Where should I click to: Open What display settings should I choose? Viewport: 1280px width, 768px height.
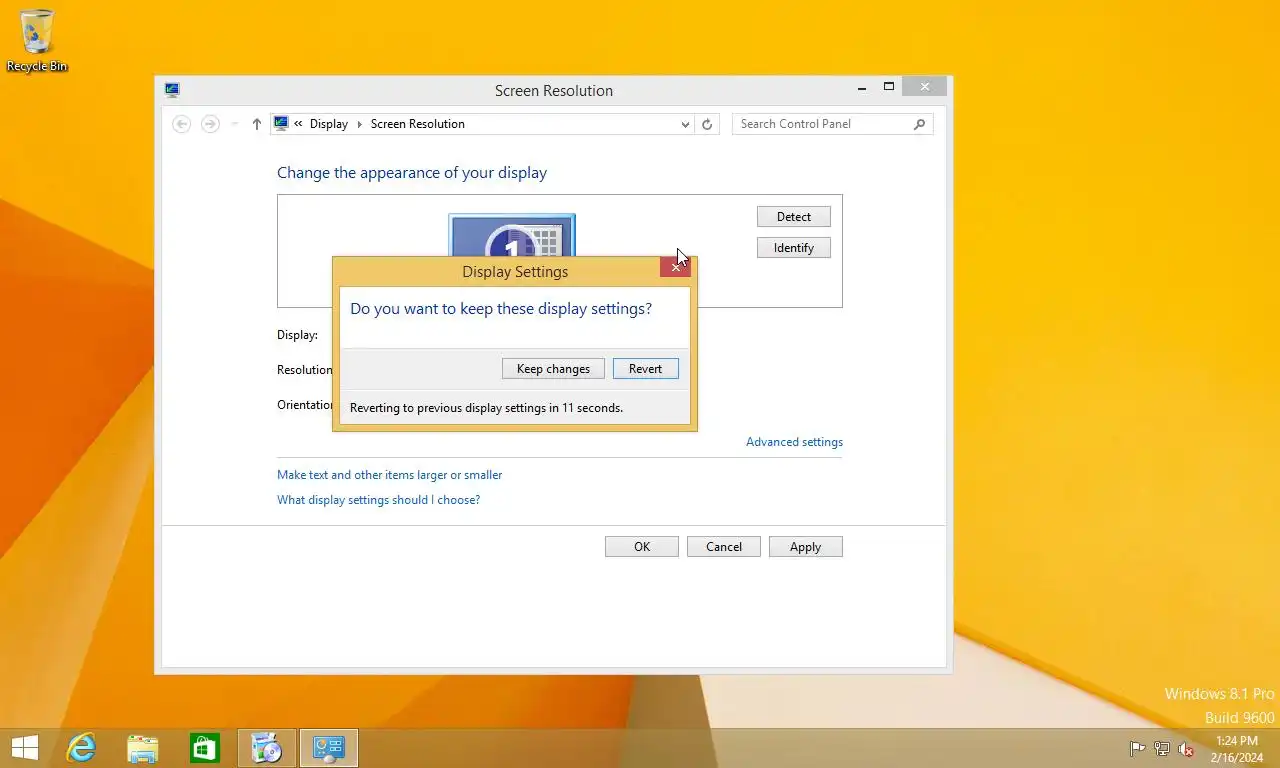click(x=378, y=500)
